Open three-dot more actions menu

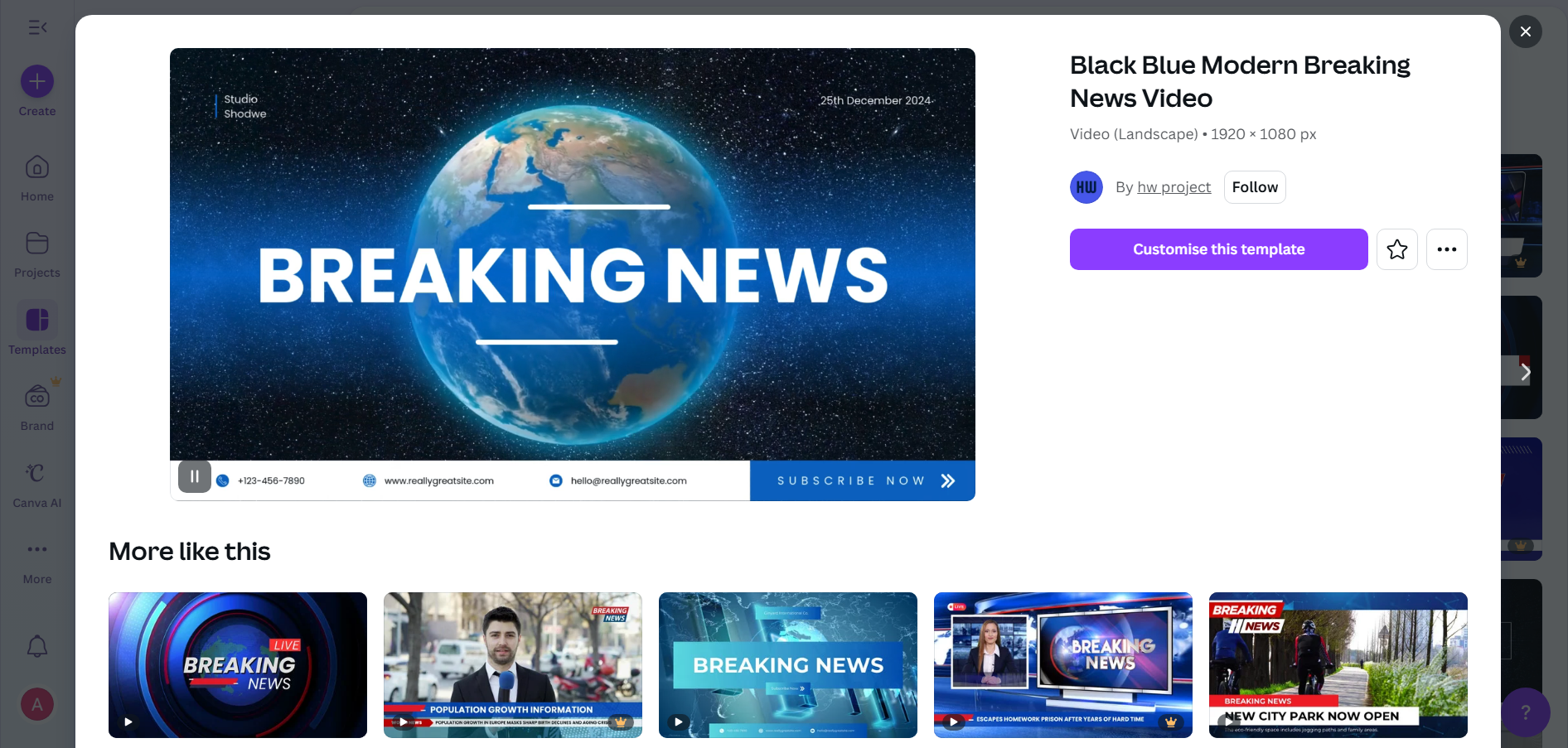tap(1447, 249)
